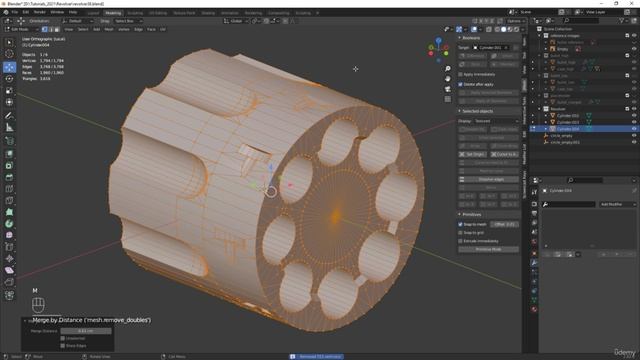
Task: Open the Display Textured dropdown
Action: 496,121
